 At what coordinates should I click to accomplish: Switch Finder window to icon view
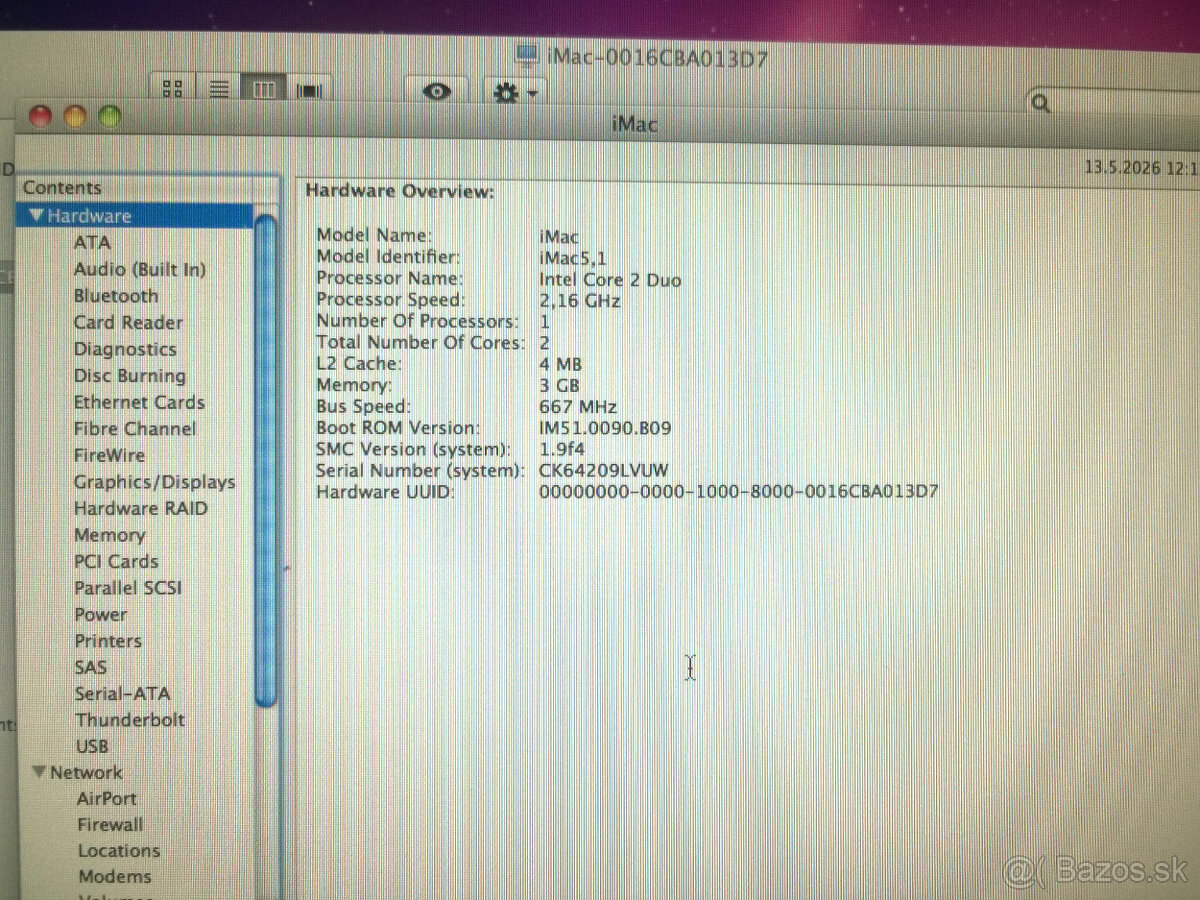click(172, 89)
